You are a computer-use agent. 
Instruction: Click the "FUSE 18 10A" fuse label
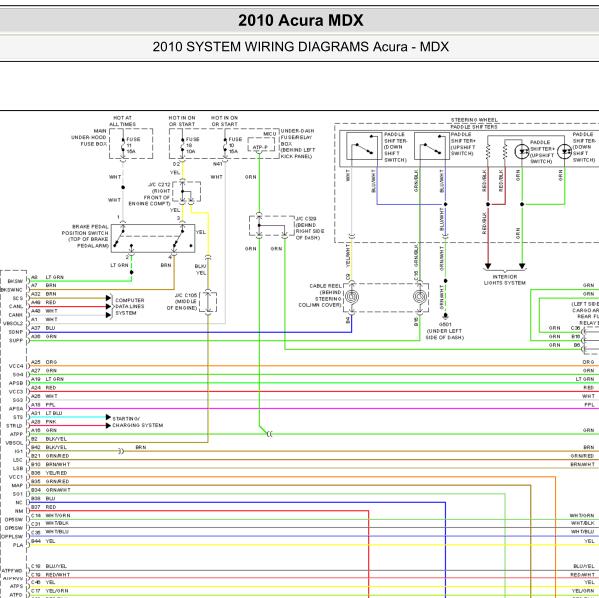[193, 145]
